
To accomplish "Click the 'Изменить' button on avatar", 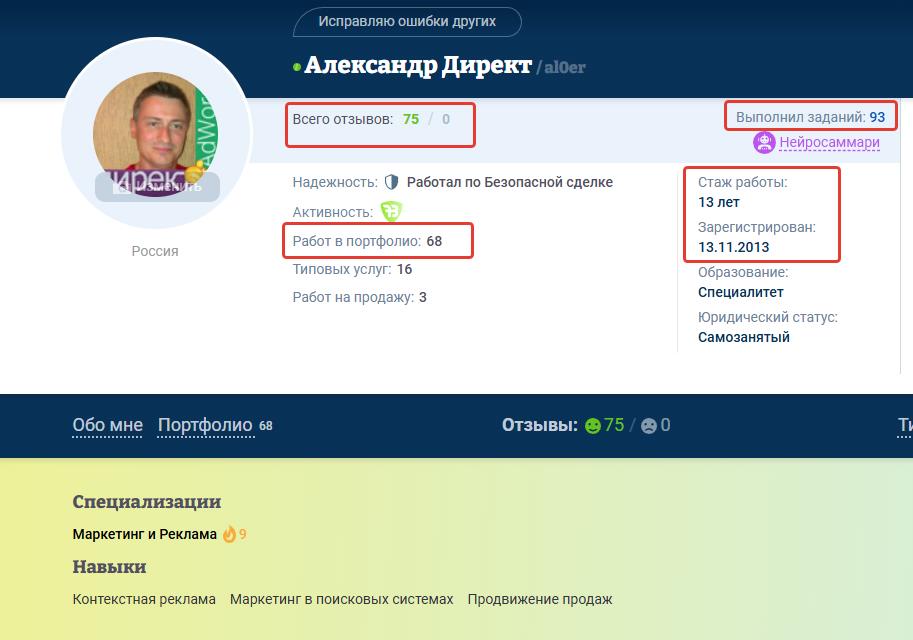I will [157, 187].
